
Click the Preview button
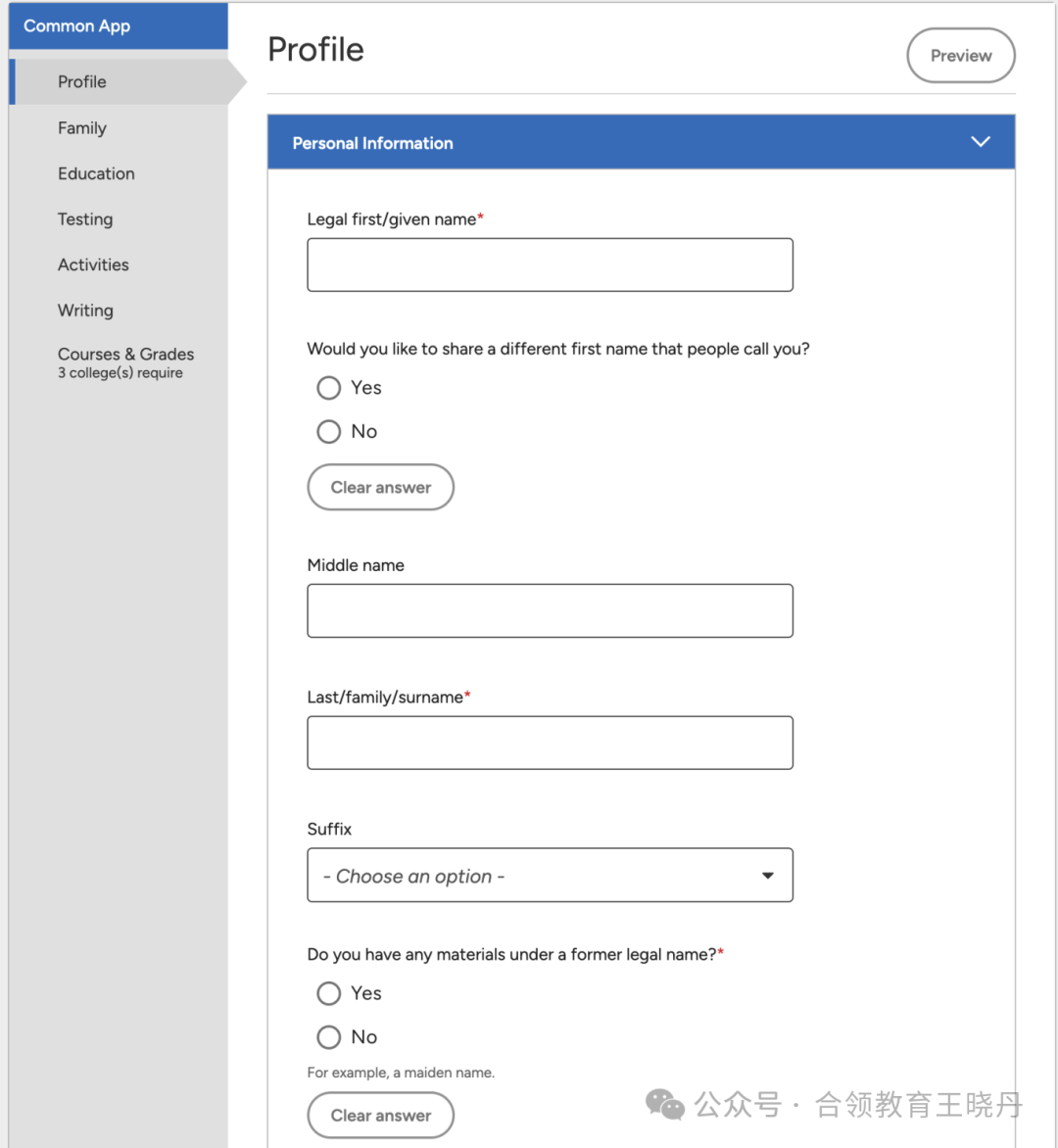[x=961, y=56]
